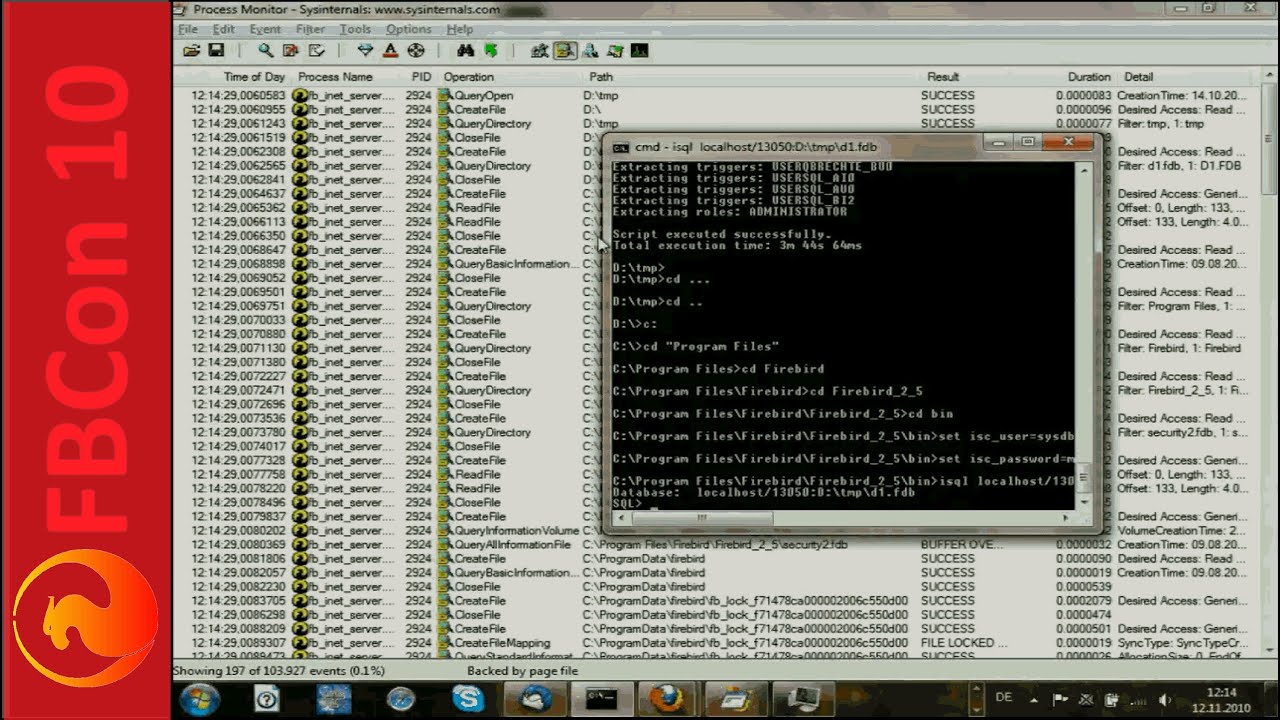Click the cmd taskbar button

tap(600, 698)
